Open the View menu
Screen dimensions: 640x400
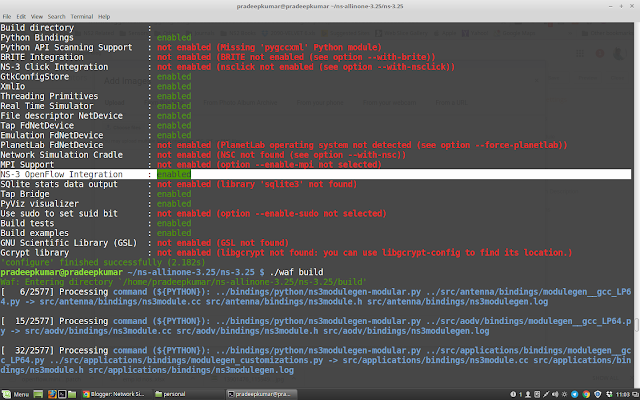(x=37, y=17)
